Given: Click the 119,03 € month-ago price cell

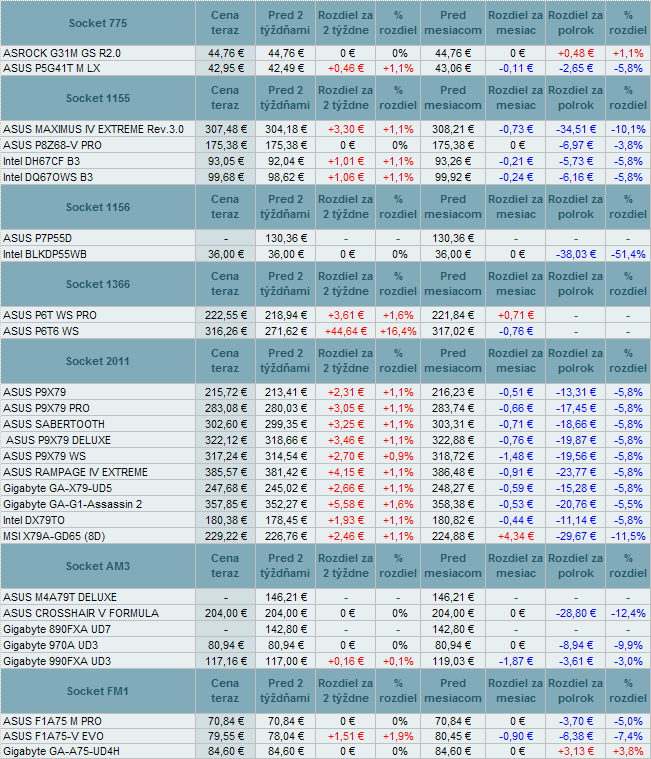Looking at the screenshot, I should [x=453, y=661].
